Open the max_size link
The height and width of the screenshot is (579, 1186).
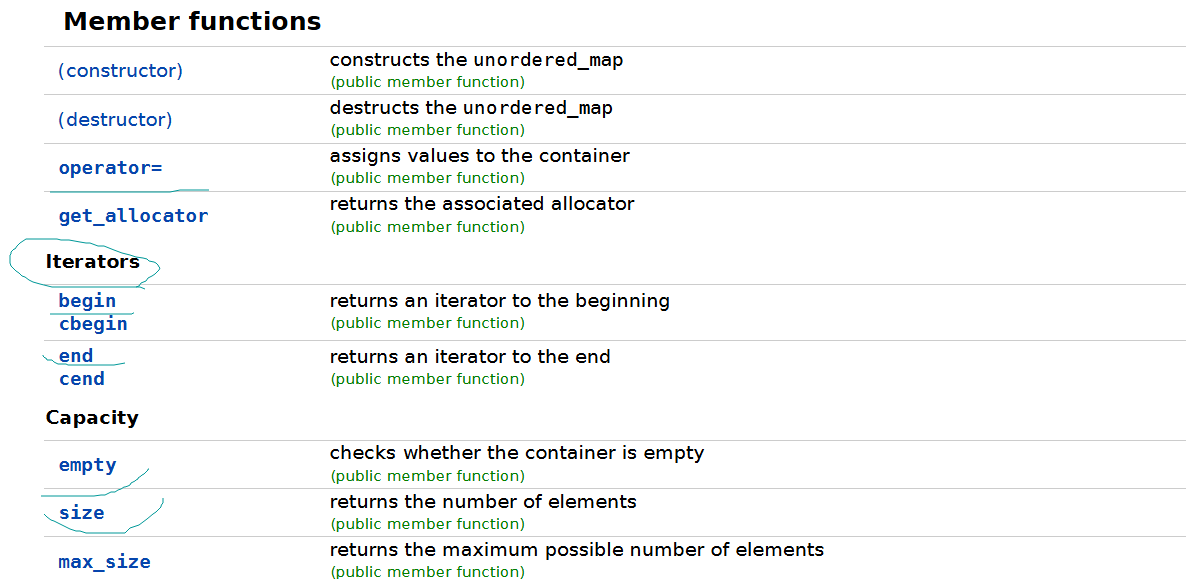click(x=104, y=562)
